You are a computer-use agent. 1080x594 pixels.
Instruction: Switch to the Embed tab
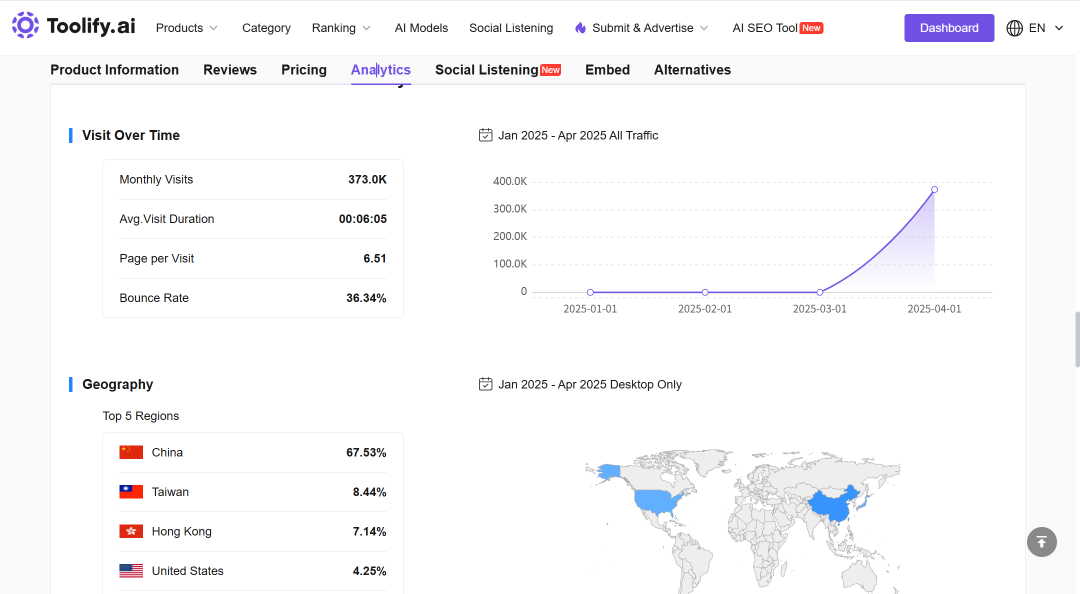point(608,70)
